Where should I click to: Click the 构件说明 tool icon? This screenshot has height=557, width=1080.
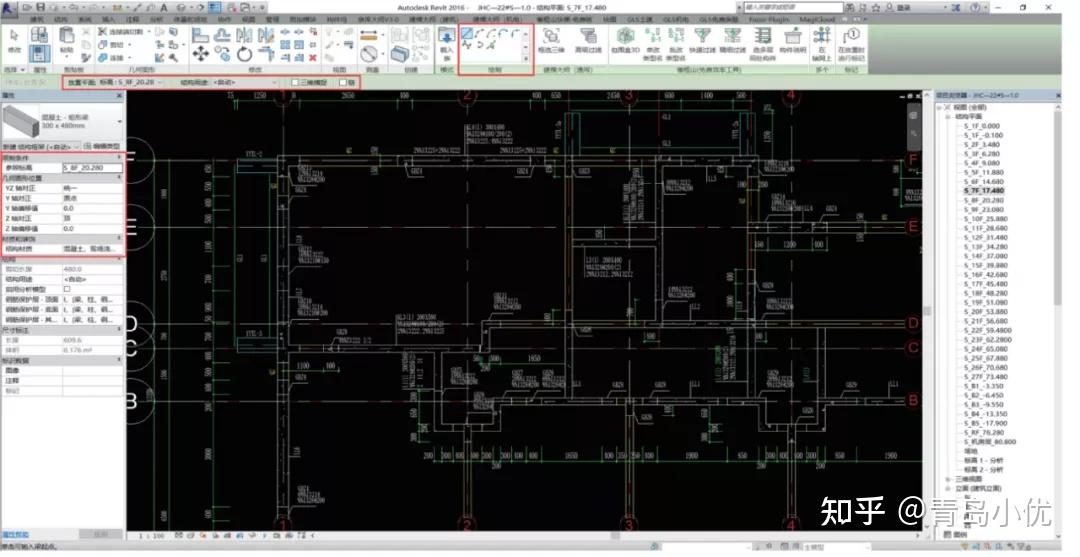(793, 40)
